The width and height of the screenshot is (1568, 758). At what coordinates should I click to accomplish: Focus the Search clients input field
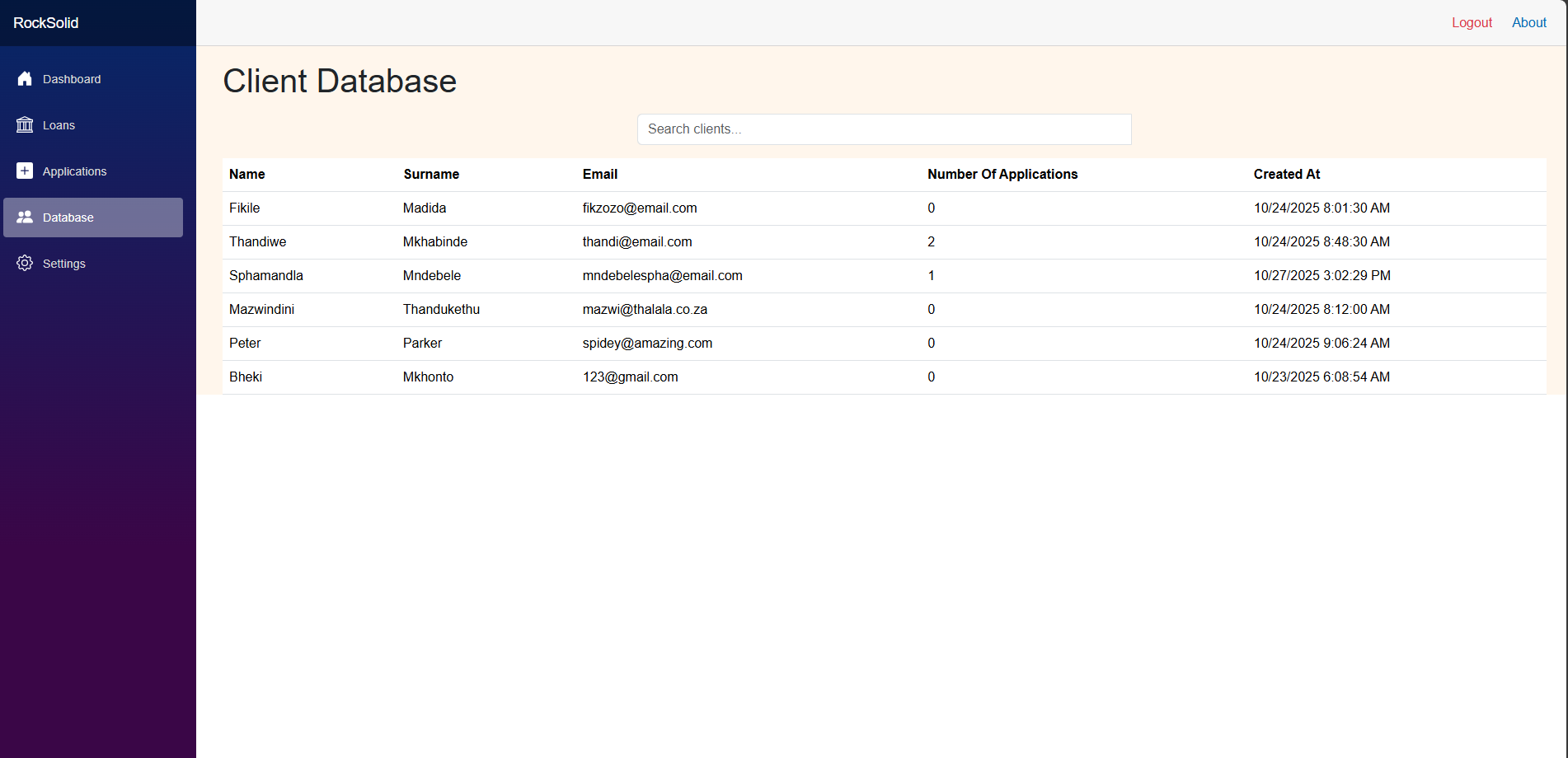click(884, 129)
